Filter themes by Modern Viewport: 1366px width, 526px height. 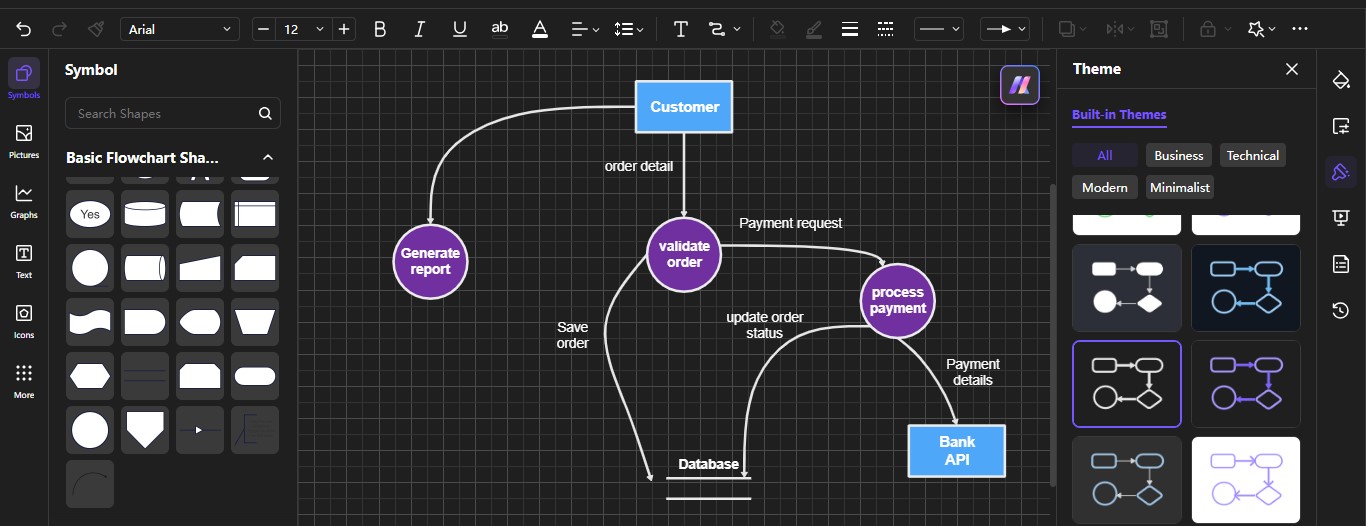(x=1105, y=187)
